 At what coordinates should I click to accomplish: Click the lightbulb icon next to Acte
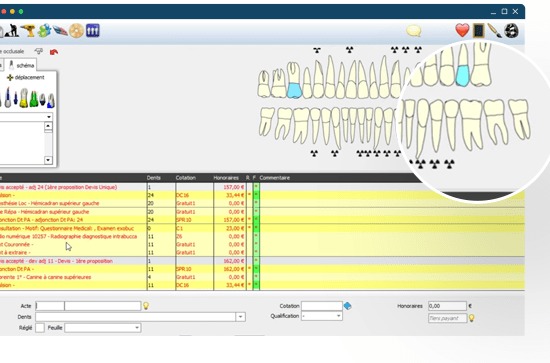pos(146,306)
